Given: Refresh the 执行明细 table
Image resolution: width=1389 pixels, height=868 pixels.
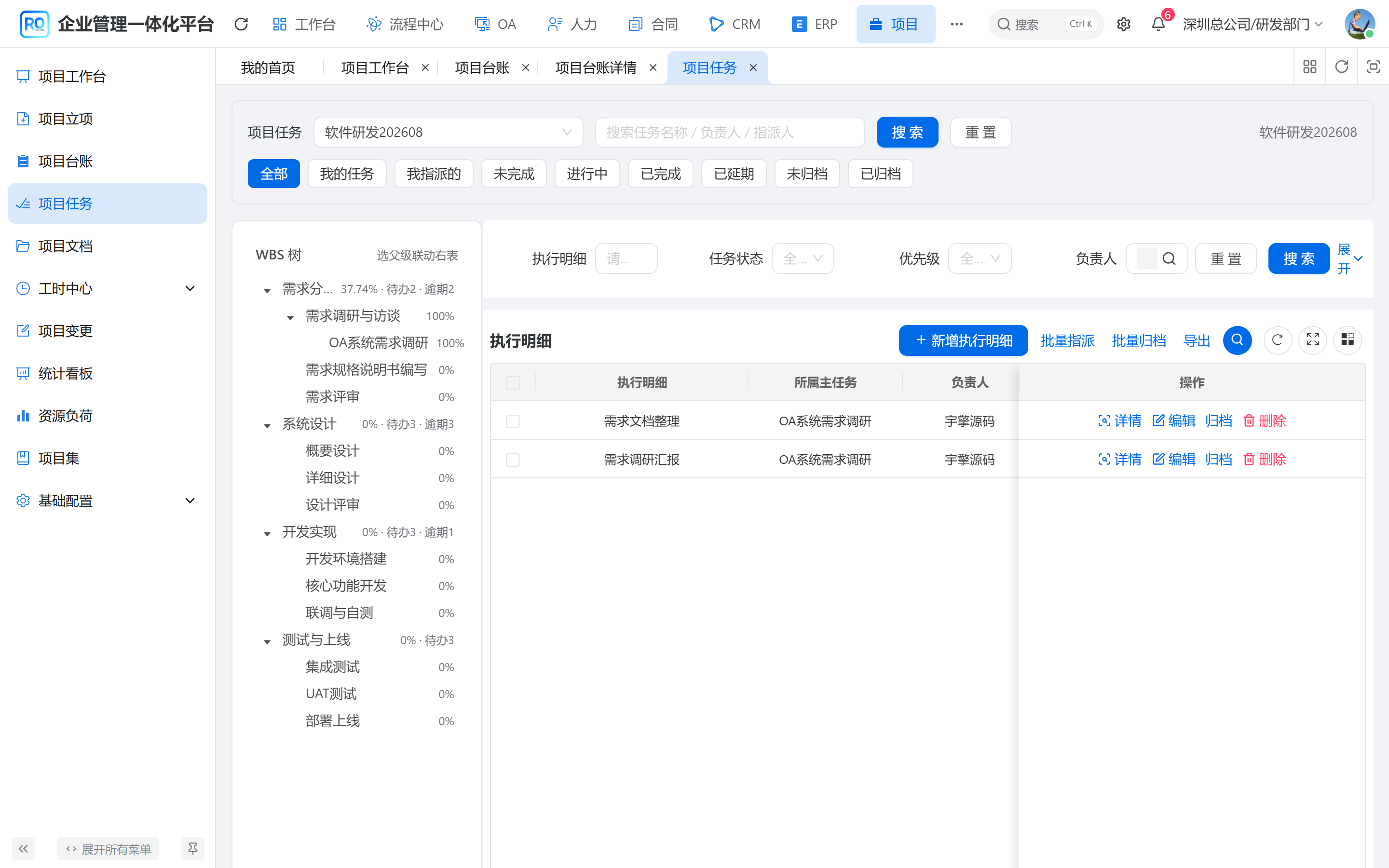Looking at the screenshot, I should coord(1278,340).
